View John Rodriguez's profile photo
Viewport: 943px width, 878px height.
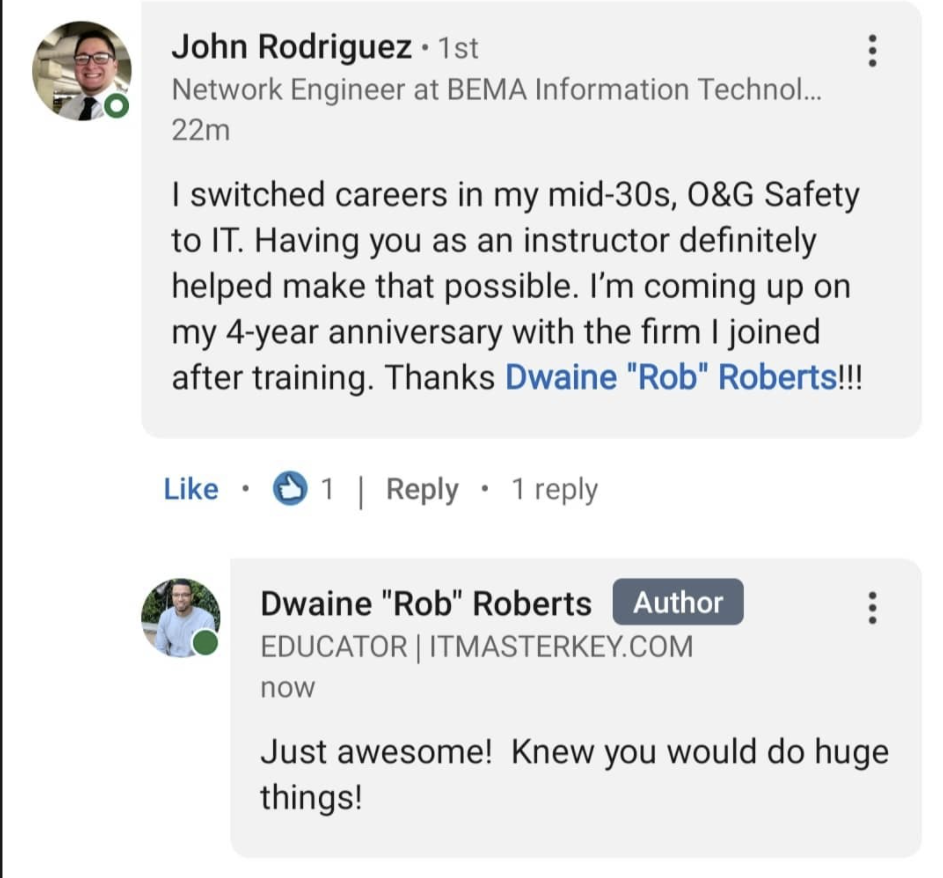click(82, 71)
